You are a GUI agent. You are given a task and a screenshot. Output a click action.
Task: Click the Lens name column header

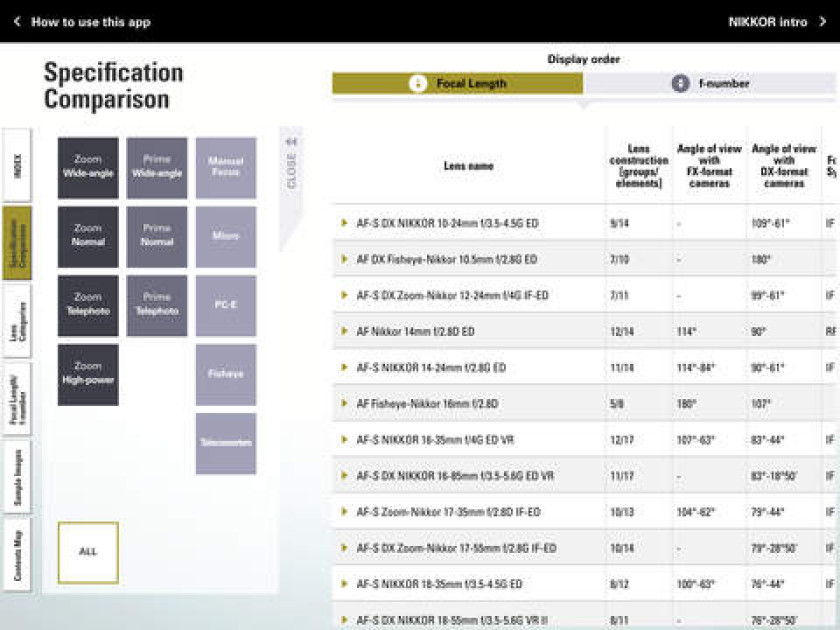[469, 166]
